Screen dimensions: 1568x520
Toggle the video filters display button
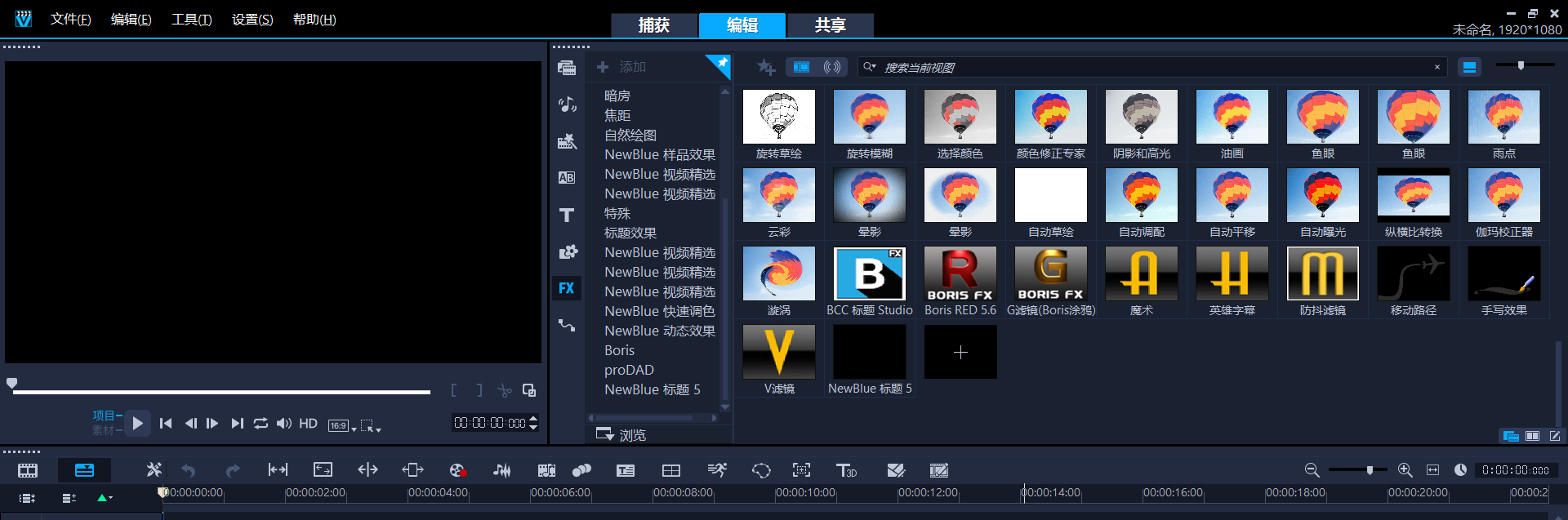801,67
